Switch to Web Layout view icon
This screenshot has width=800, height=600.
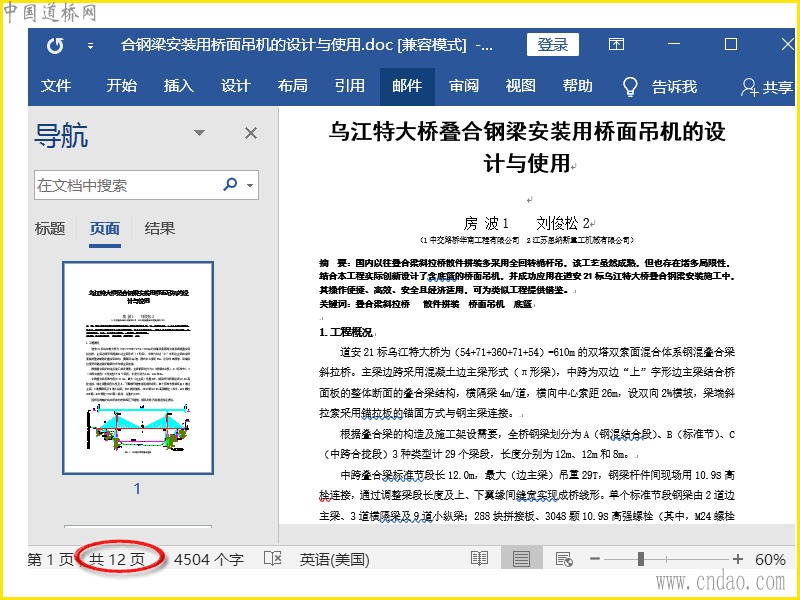564,559
